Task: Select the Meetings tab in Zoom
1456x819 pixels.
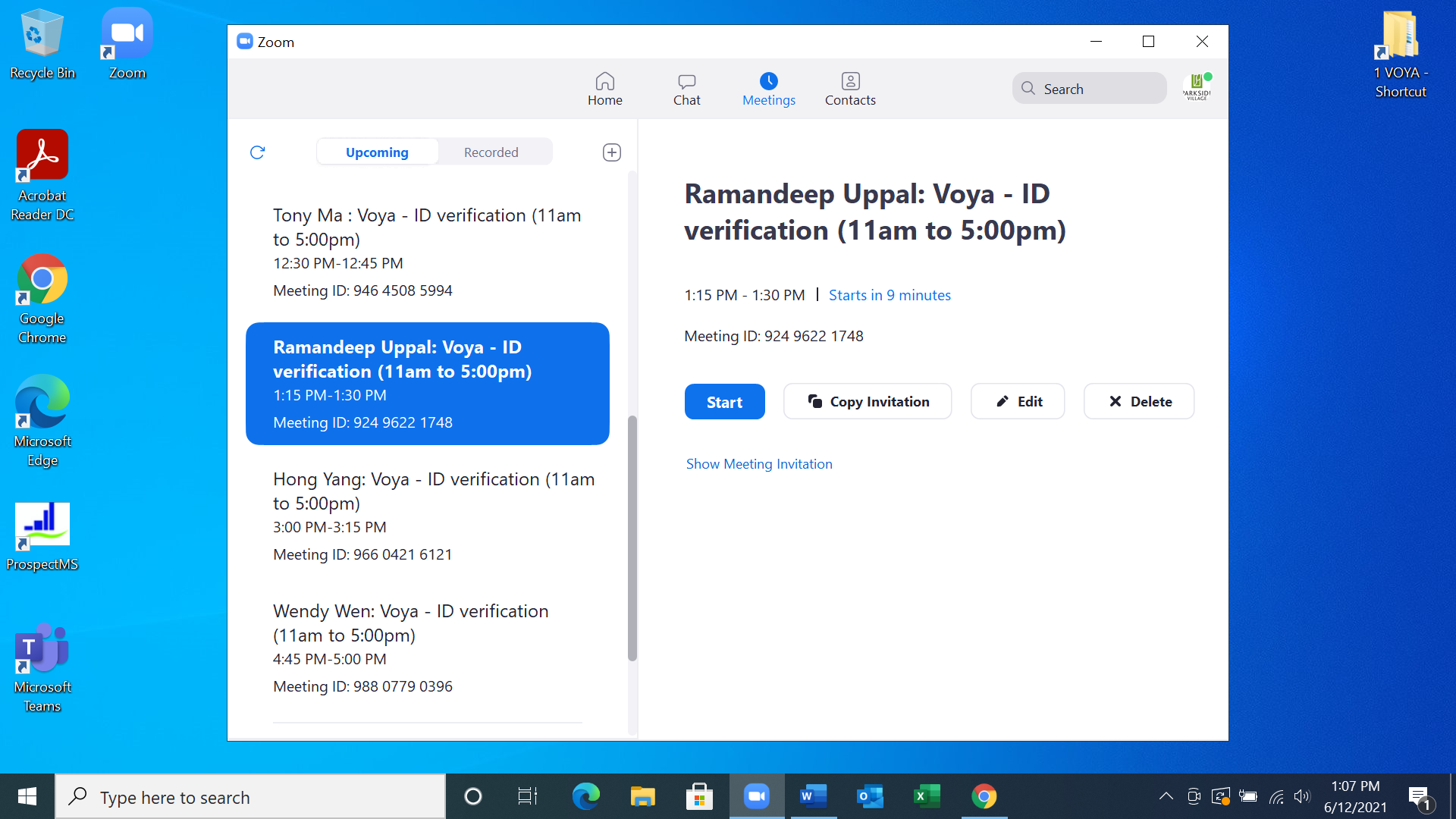Action: point(768,89)
